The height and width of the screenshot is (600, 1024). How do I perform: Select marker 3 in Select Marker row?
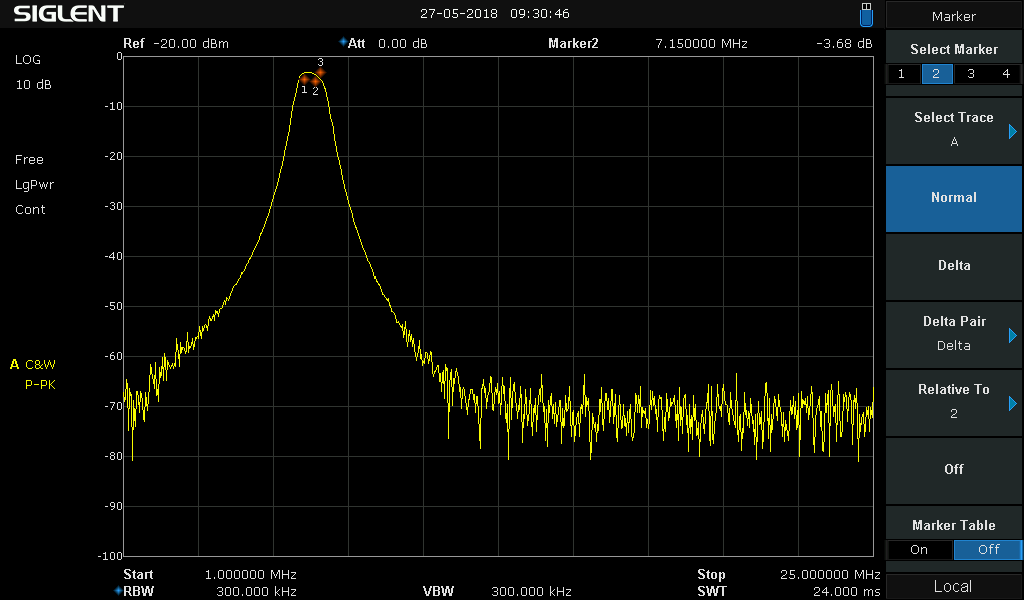[x=971, y=74]
